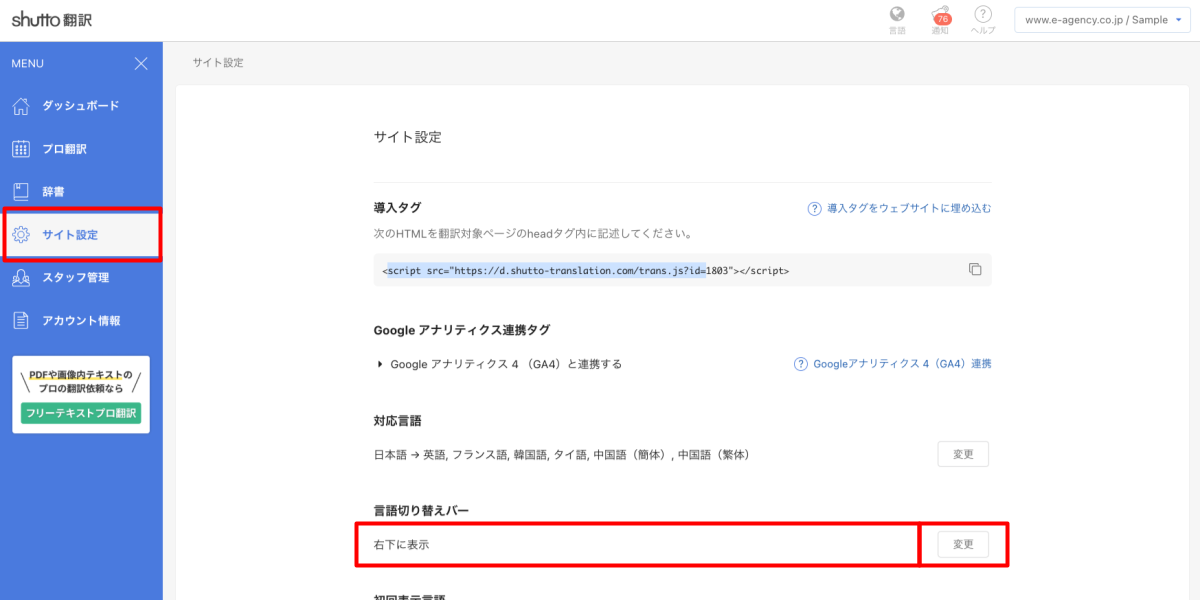Click 変更 button for 対応言語
1200x600 pixels.
pos(963,454)
